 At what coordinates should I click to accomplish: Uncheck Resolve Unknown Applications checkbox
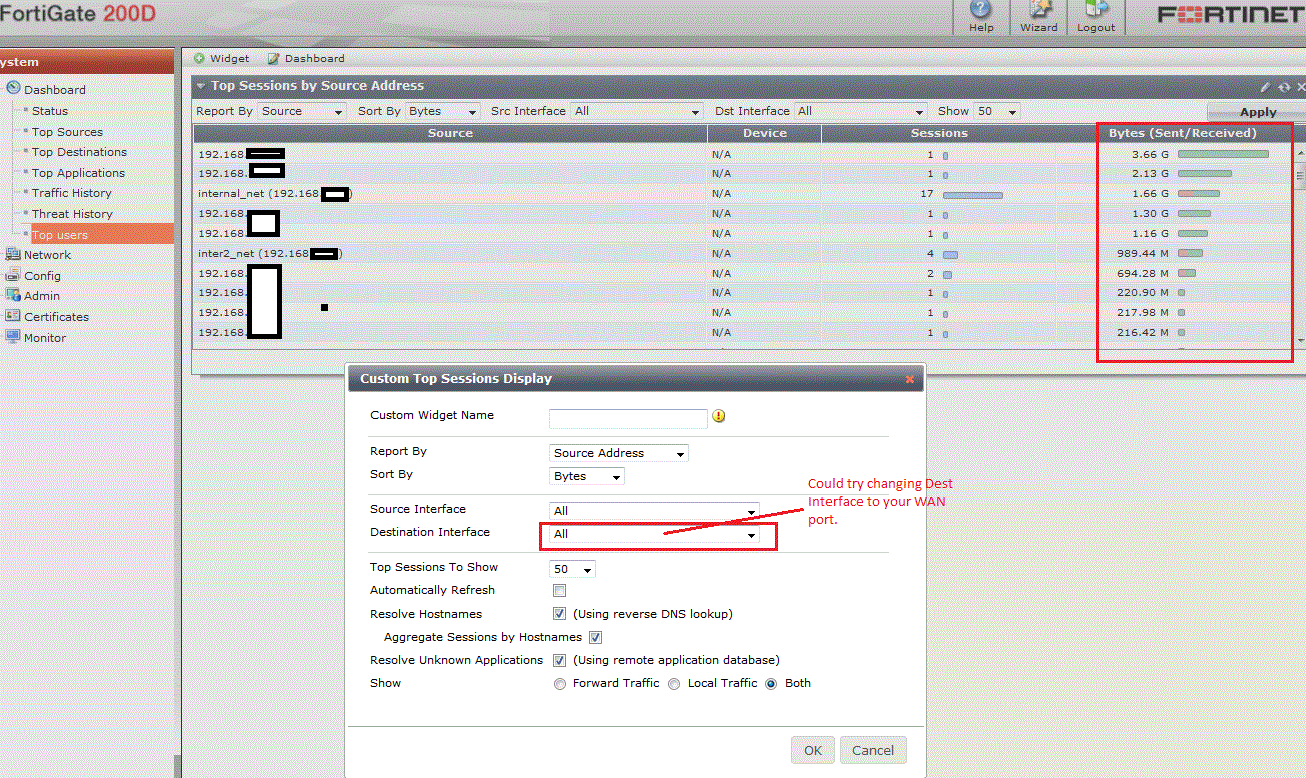coord(560,660)
